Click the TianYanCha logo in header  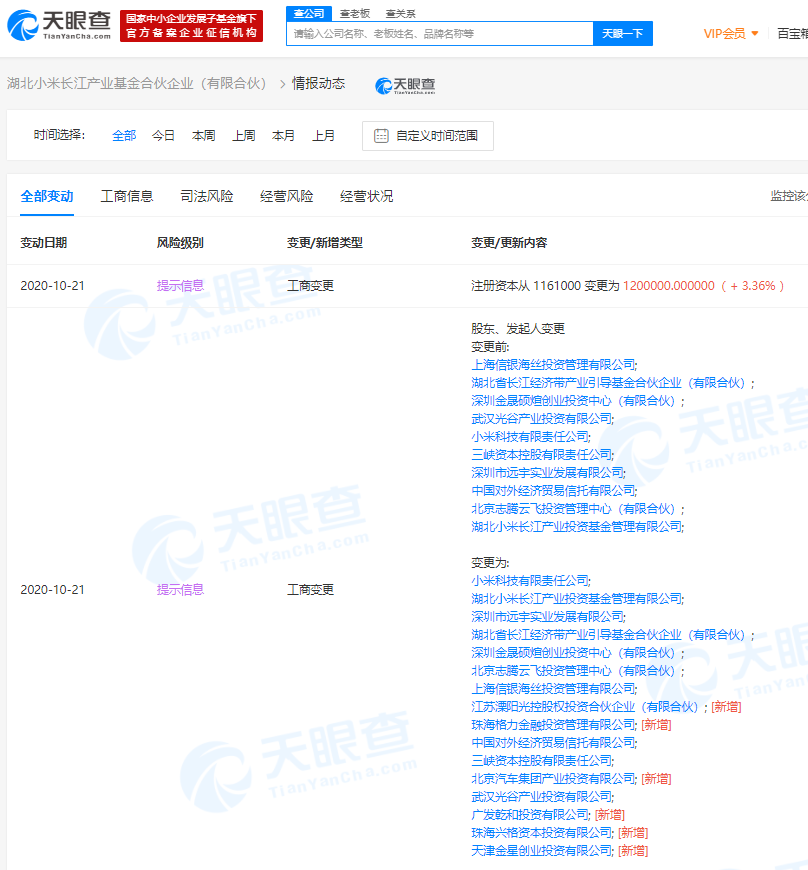pos(59,25)
